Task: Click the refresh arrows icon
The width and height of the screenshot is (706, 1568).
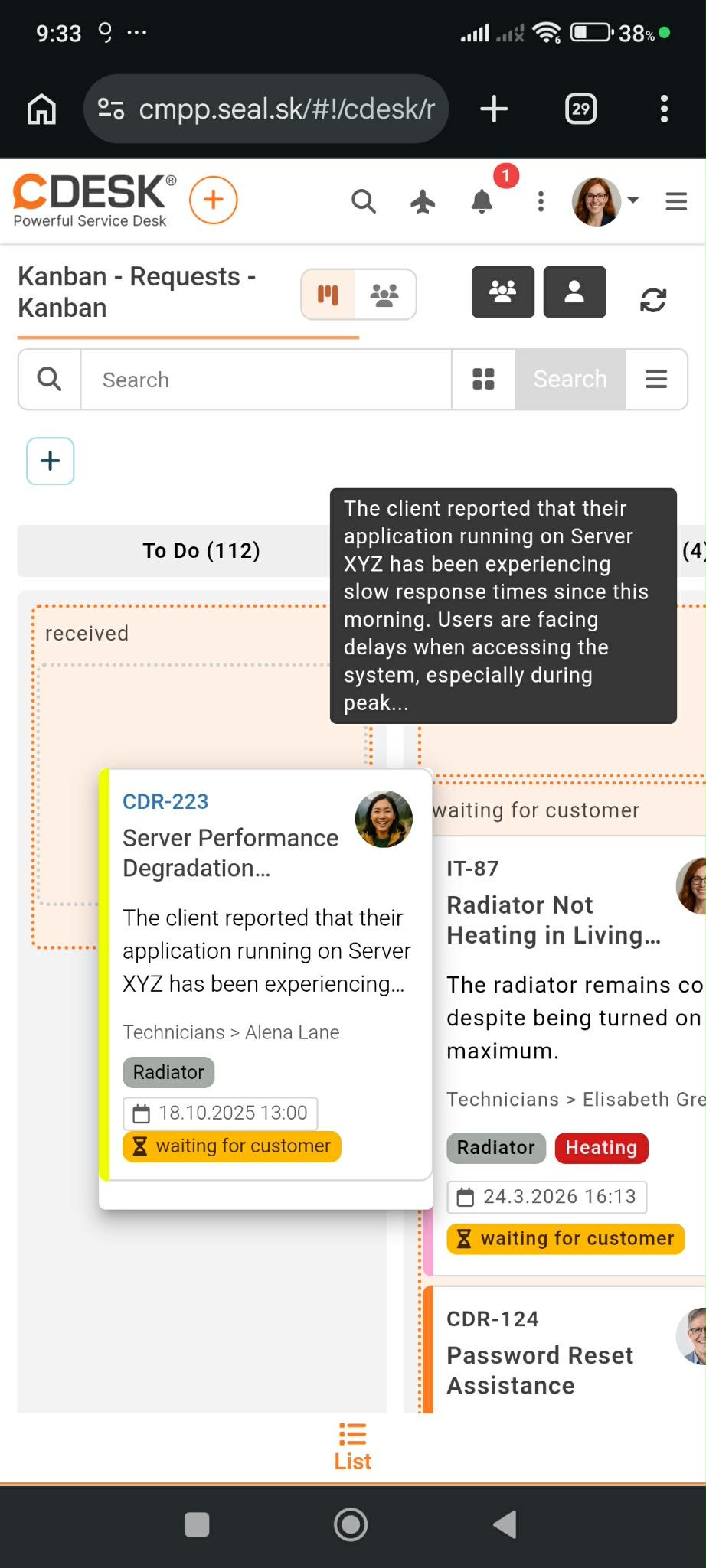Action: pyautogui.click(x=653, y=300)
